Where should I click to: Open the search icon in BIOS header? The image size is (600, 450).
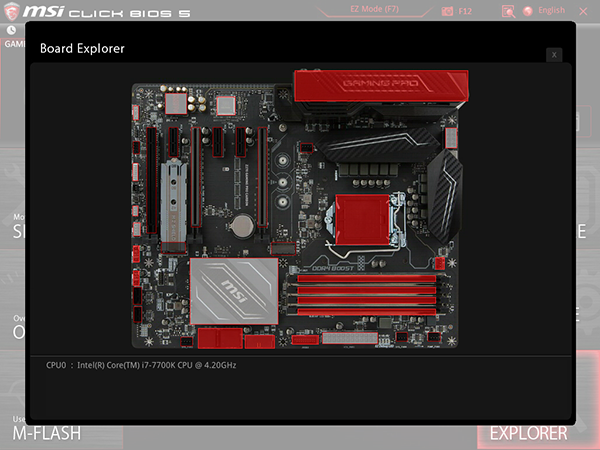pos(508,11)
